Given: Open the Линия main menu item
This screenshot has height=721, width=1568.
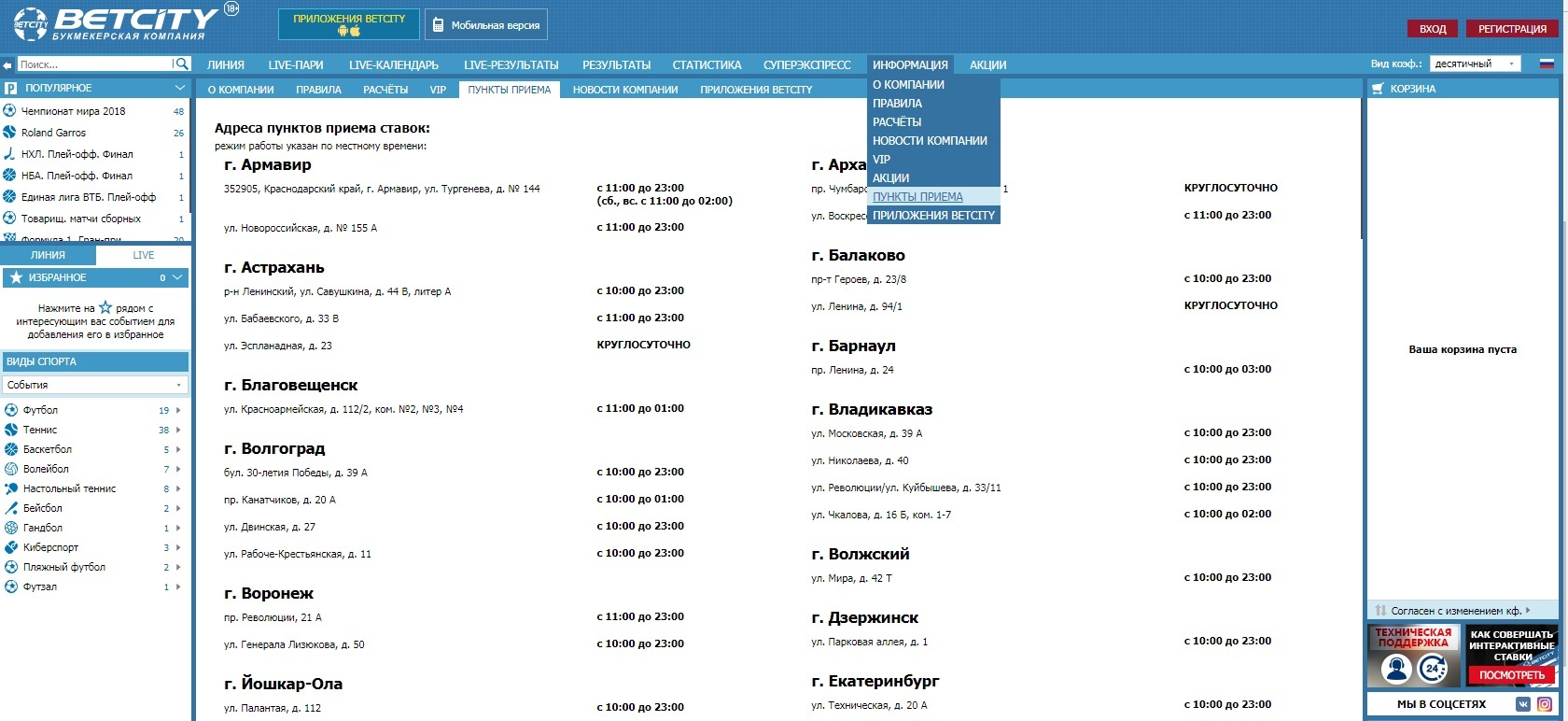Looking at the screenshot, I should pyautogui.click(x=226, y=64).
